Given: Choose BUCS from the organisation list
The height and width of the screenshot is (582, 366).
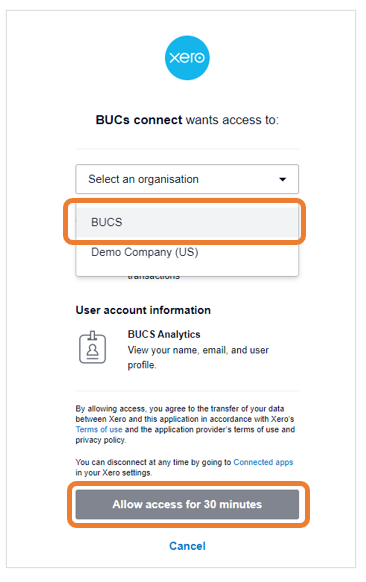Looking at the screenshot, I should (x=187, y=222).
